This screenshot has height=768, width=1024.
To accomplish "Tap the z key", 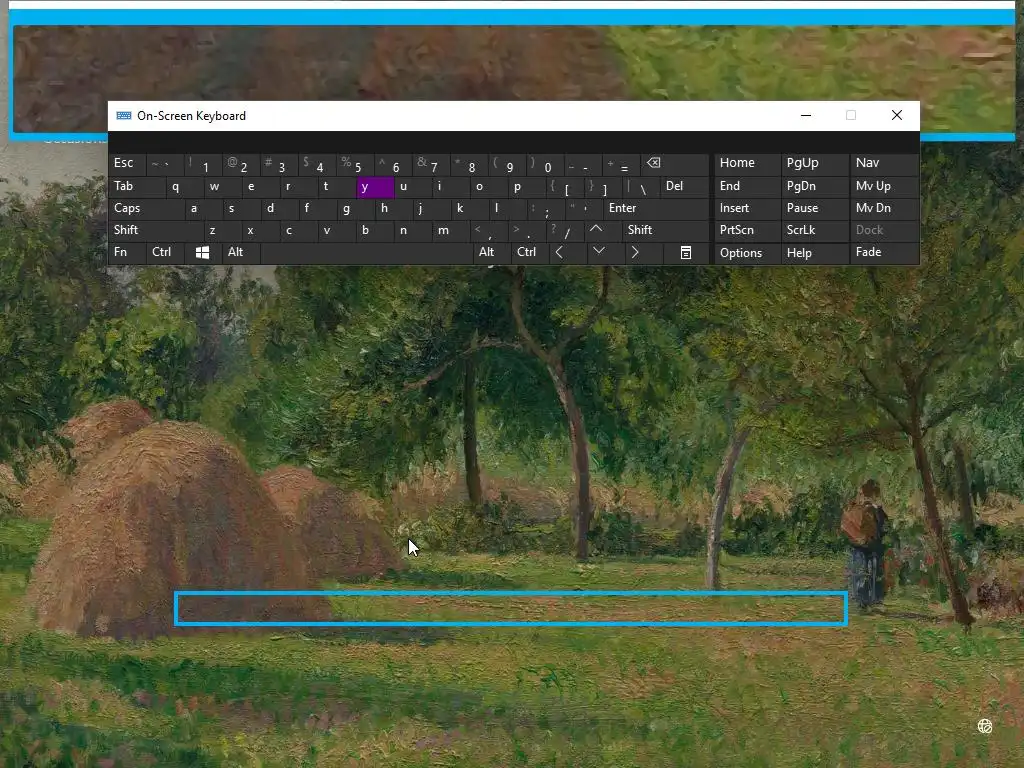I will tap(221, 230).
